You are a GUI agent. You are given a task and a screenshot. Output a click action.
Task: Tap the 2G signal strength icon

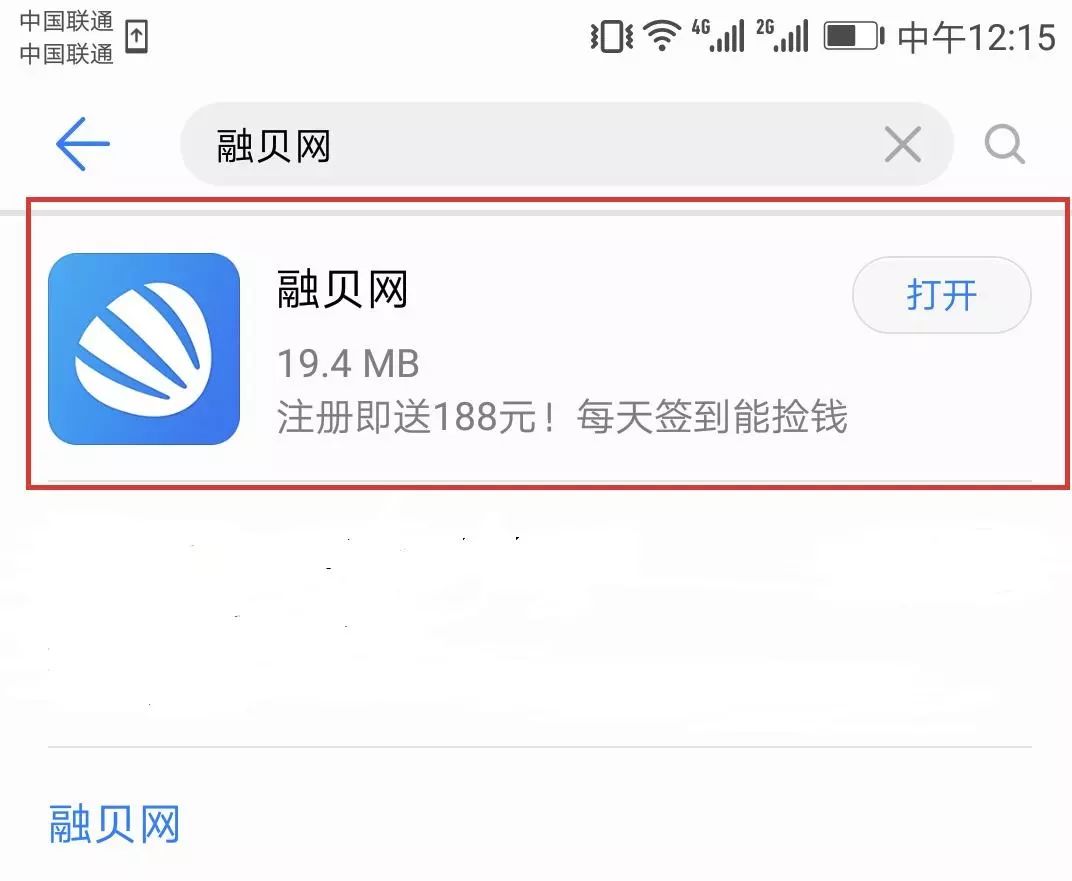click(x=782, y=36)
